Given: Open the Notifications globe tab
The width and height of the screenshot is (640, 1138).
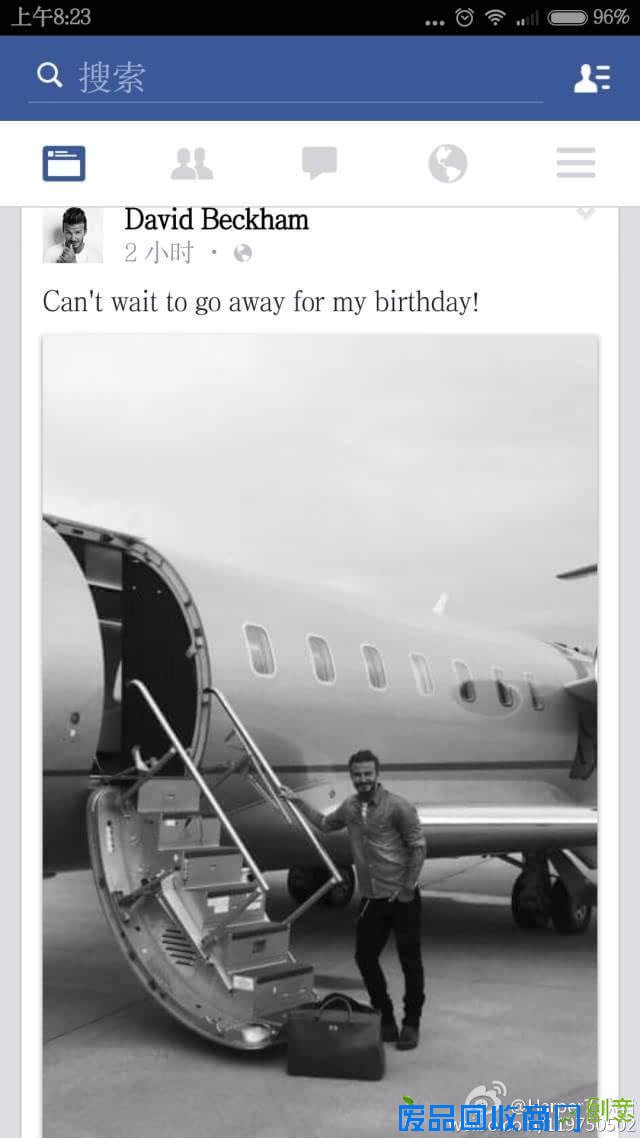Looking at the screenshot, I should point(448,163).
